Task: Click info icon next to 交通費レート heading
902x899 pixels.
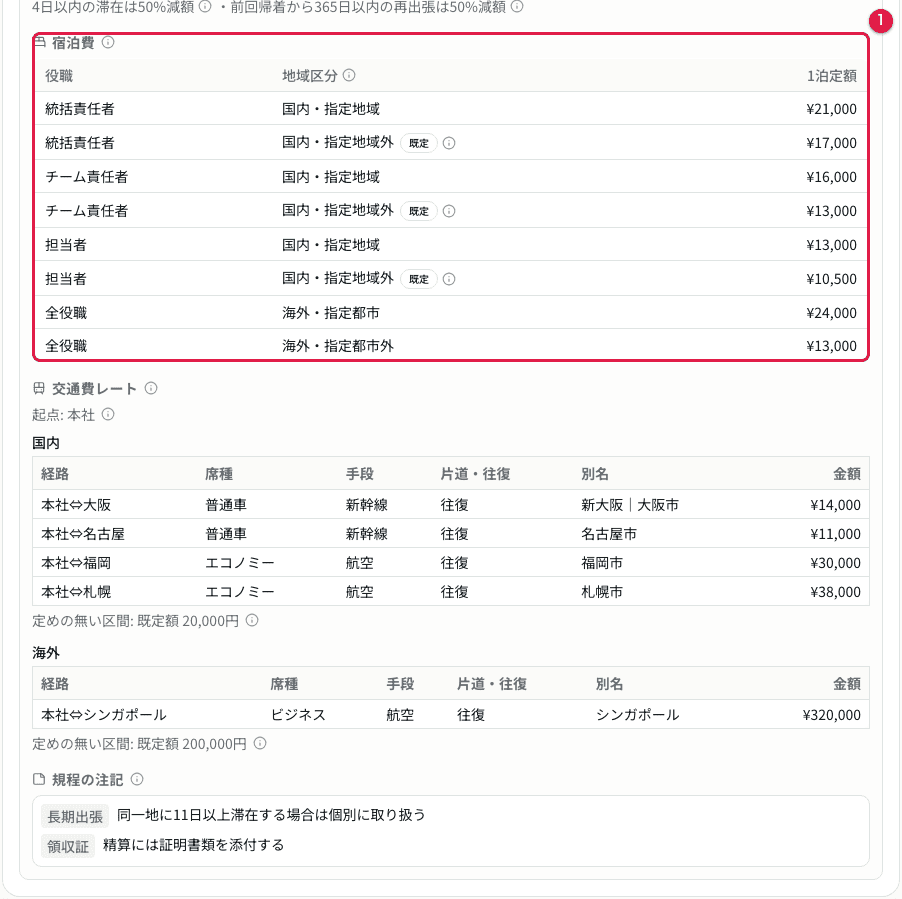Action: (x=151, y=388)
